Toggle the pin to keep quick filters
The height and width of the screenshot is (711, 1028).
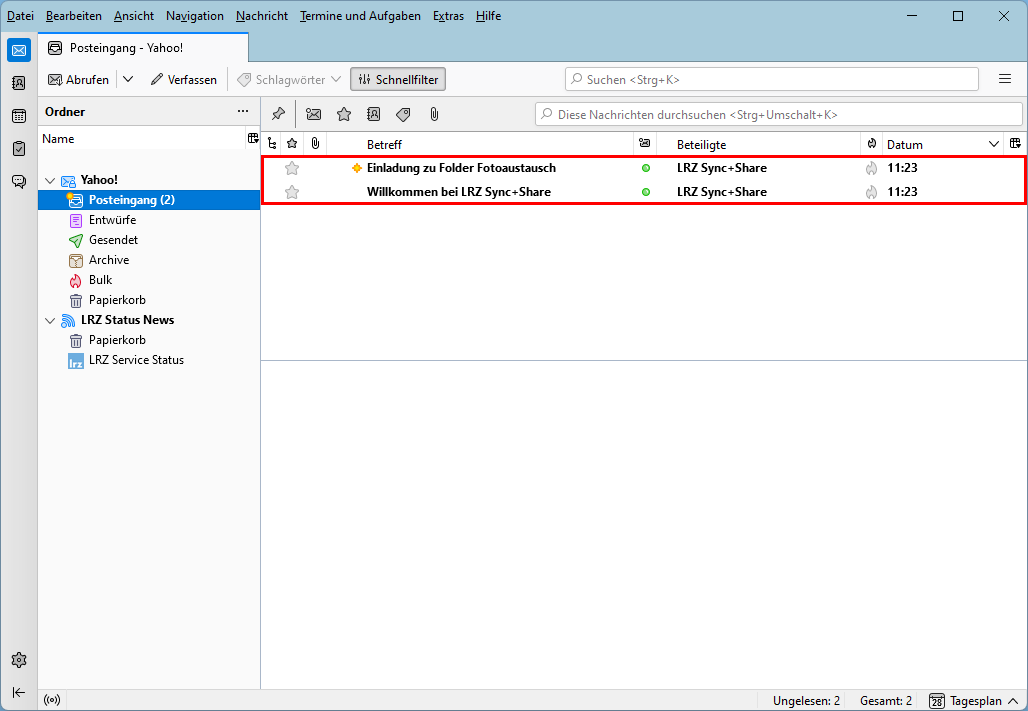(x=279, y=114)
